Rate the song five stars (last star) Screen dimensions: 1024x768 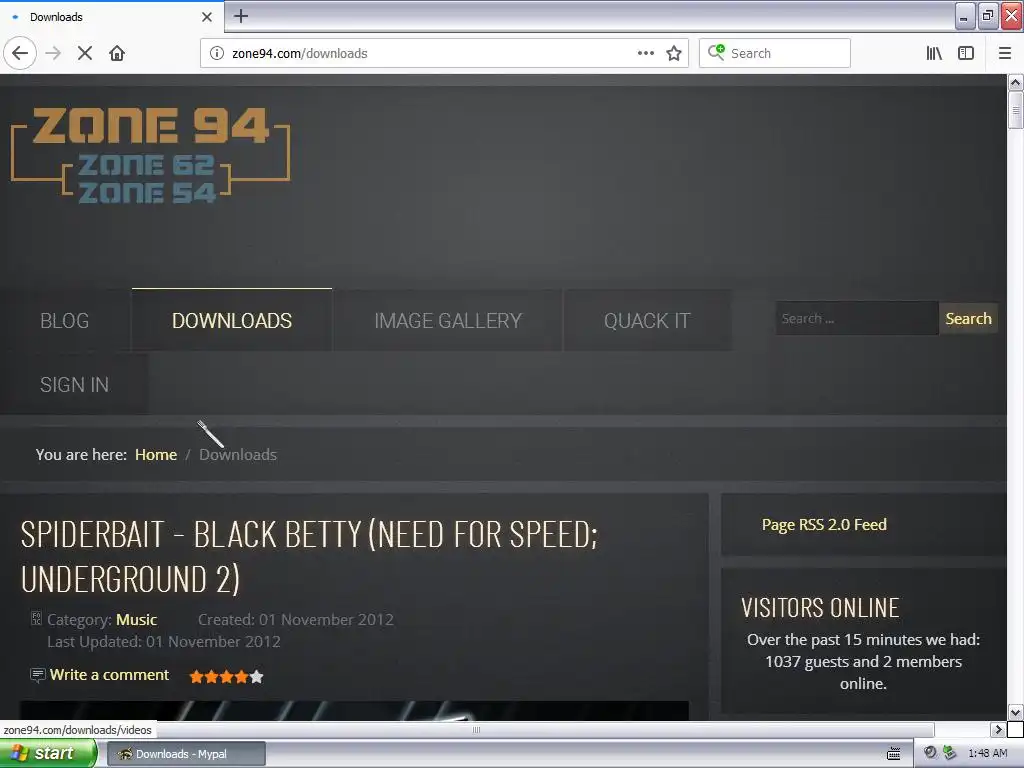(x=257, y=677)
